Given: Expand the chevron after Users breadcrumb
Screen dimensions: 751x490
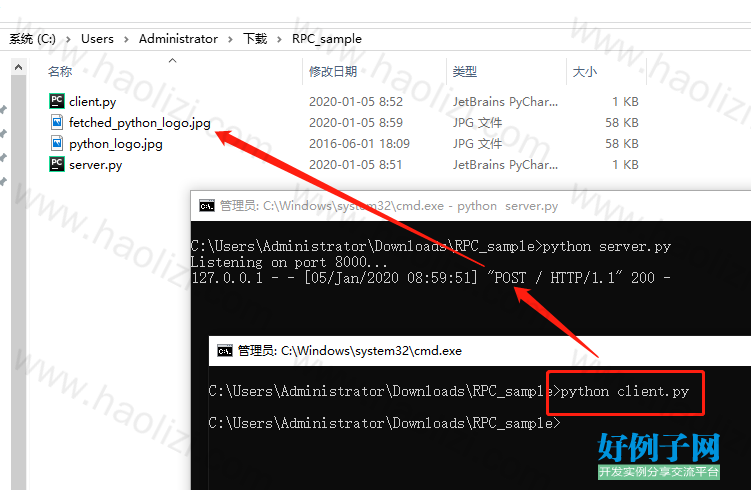Looking at the screenshot, I should [126, 39].
